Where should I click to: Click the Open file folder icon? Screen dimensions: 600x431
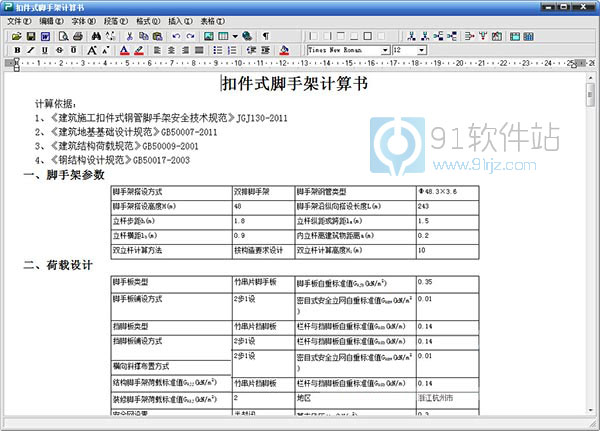(x=17, y=36)
